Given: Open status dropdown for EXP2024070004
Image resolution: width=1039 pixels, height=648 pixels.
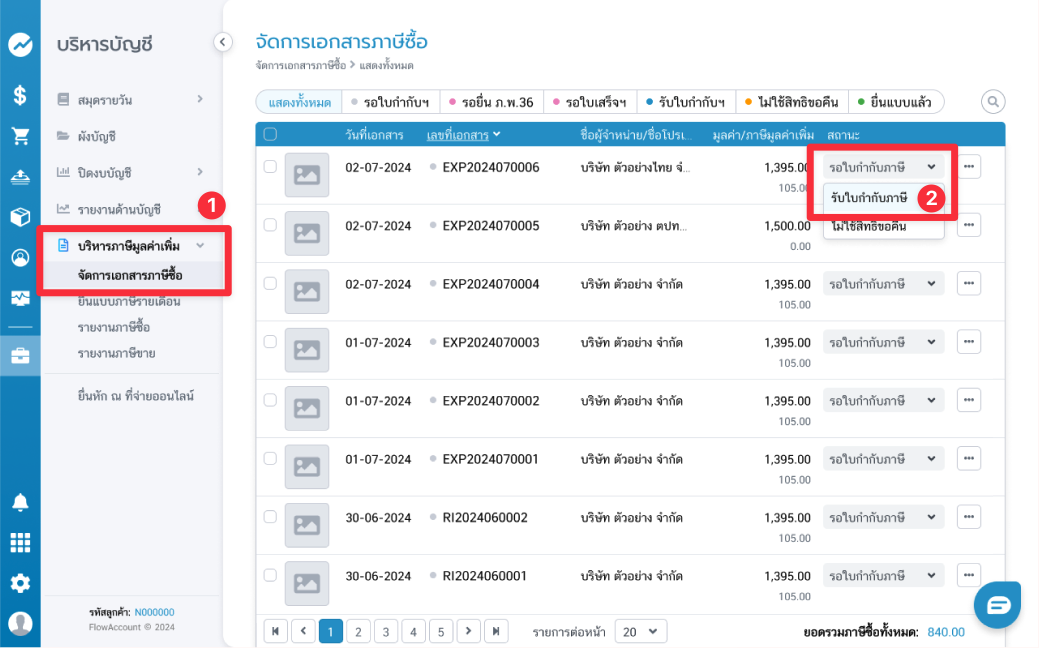Looking at the screenshot, I should [x=883, y=284].
